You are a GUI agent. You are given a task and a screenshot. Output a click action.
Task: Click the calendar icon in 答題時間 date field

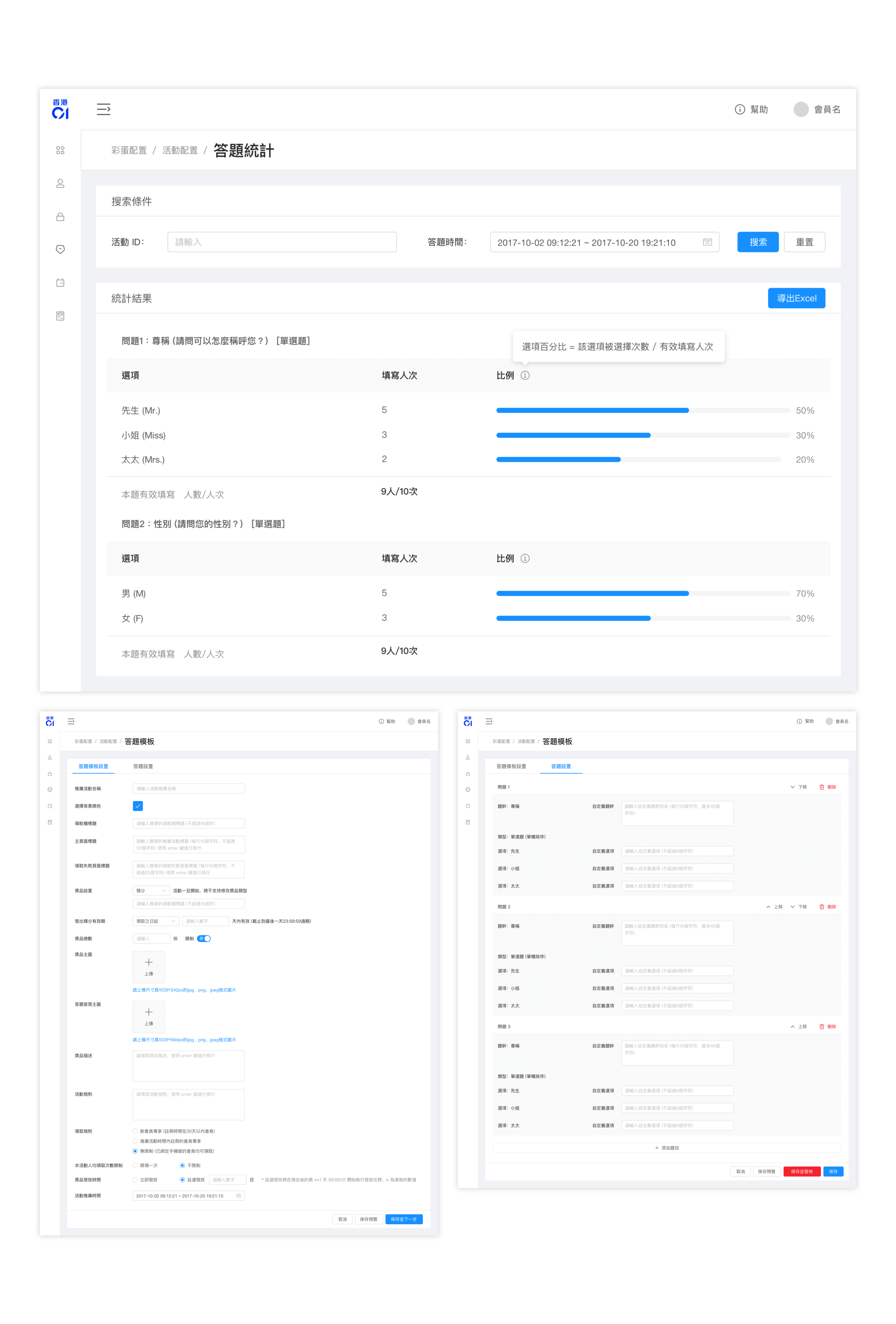(707, 242)
